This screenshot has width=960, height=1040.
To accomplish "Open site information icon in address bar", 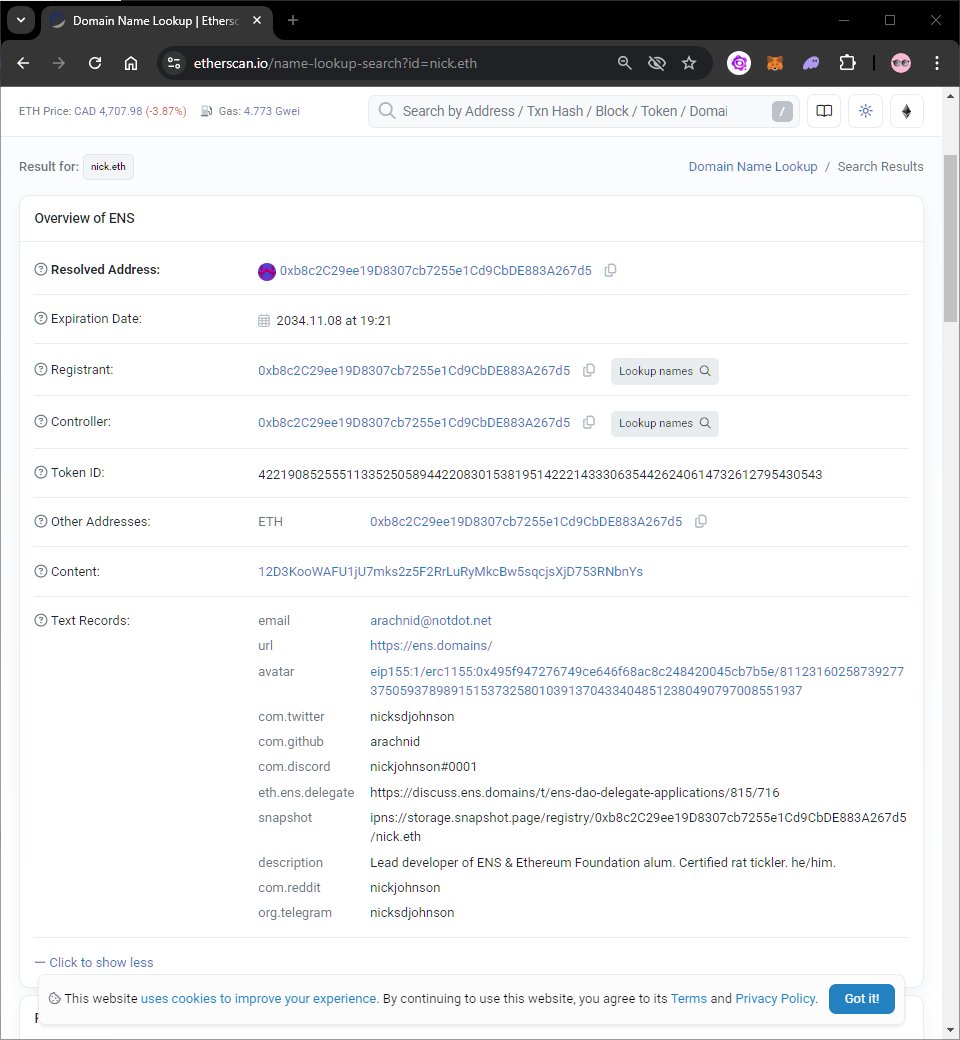I will pyautogui.click(x=174, y=63).
